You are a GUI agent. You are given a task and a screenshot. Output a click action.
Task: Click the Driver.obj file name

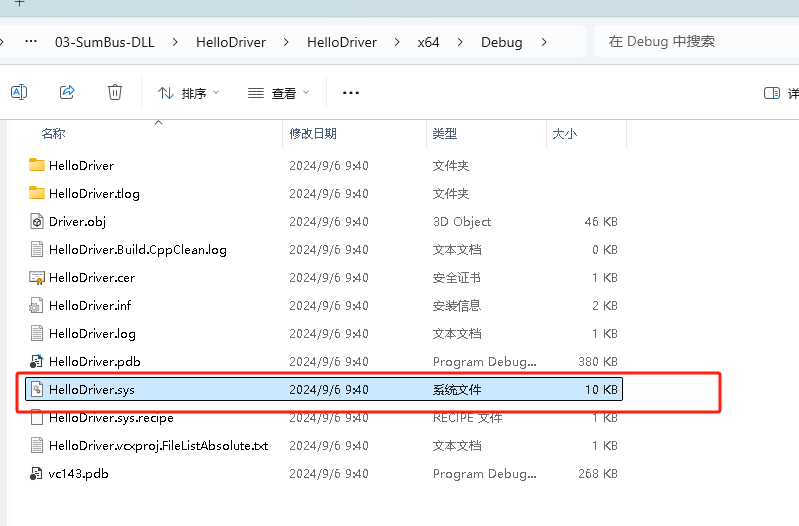click(77, 222)
